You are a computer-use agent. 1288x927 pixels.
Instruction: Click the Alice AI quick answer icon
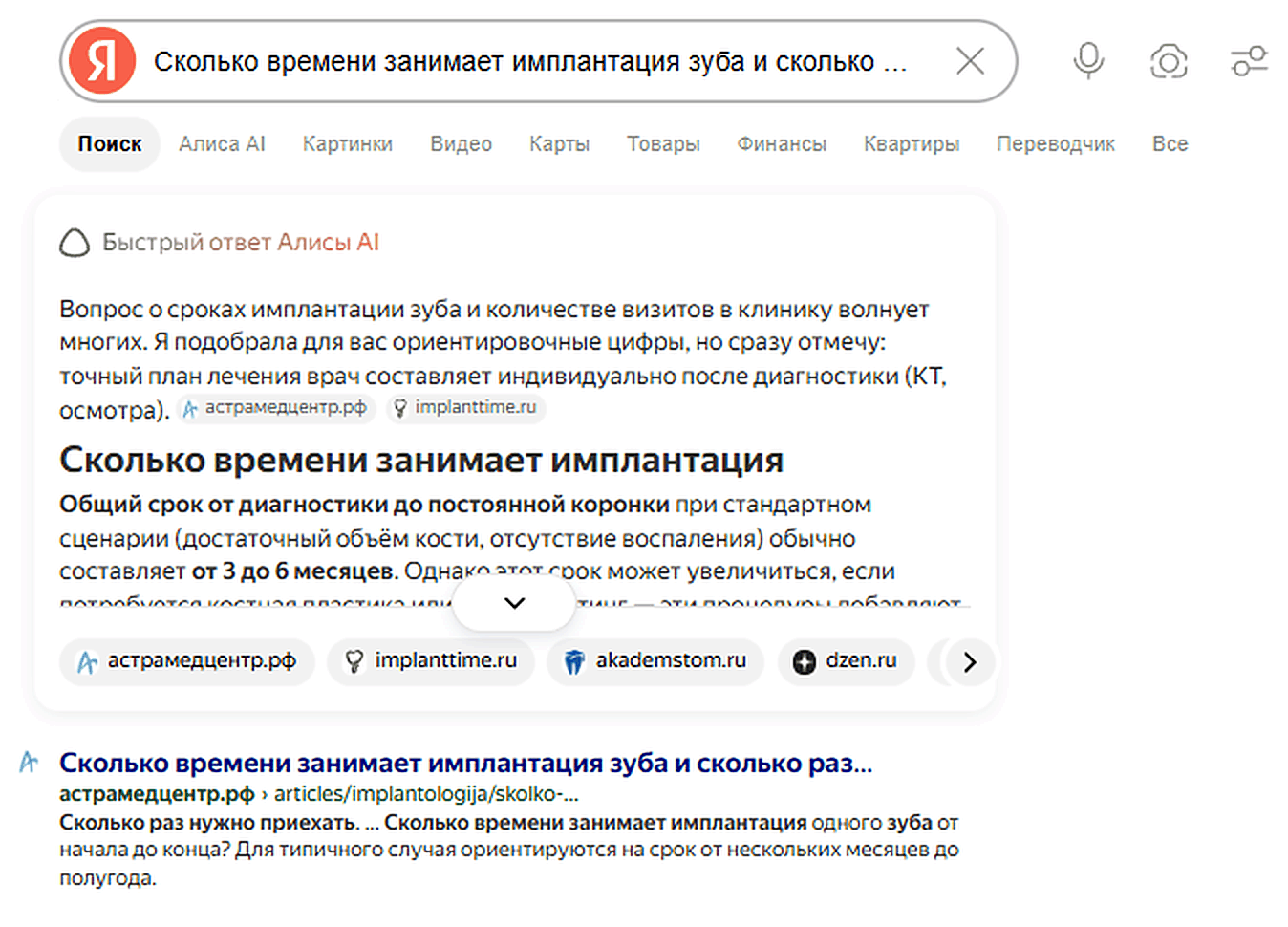(75, 243)
